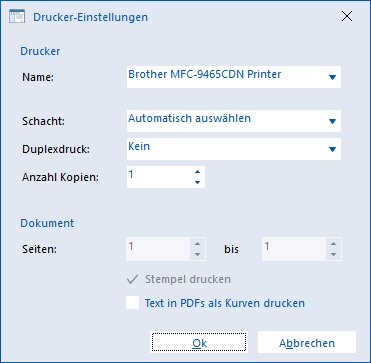Decrease the Seiten start page value

pos(198,254)
